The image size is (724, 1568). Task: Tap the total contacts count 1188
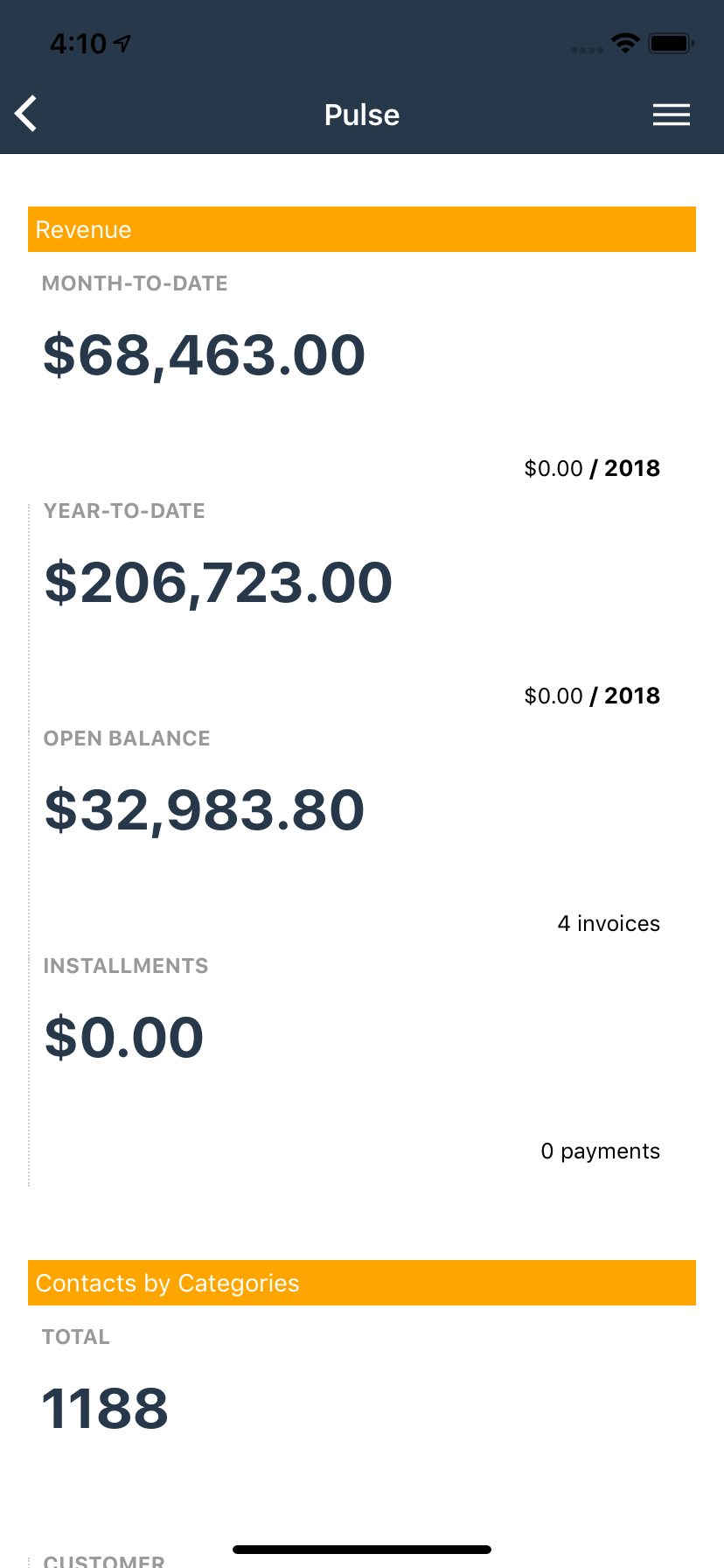pyautogui.click(x=105, y=1409)
